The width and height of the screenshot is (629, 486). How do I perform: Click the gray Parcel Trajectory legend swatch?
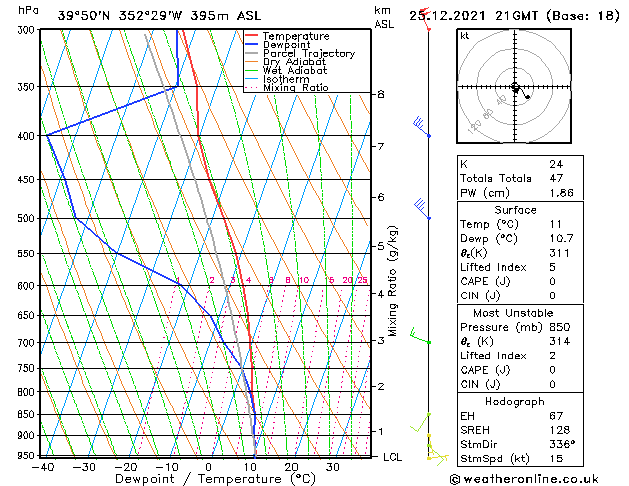(252, 53)
